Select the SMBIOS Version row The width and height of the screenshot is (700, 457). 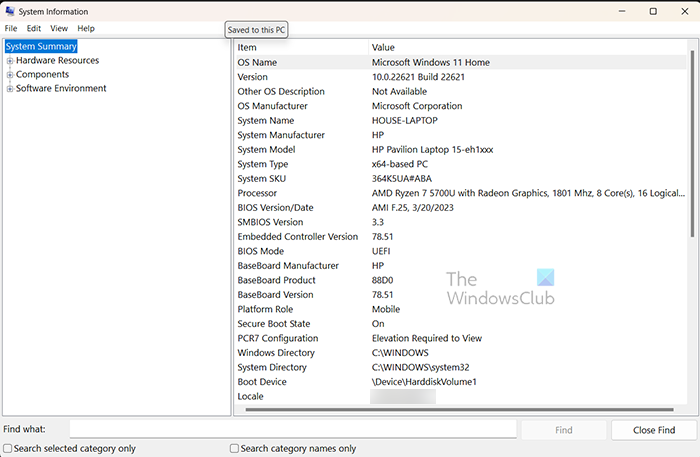(461, 222)
